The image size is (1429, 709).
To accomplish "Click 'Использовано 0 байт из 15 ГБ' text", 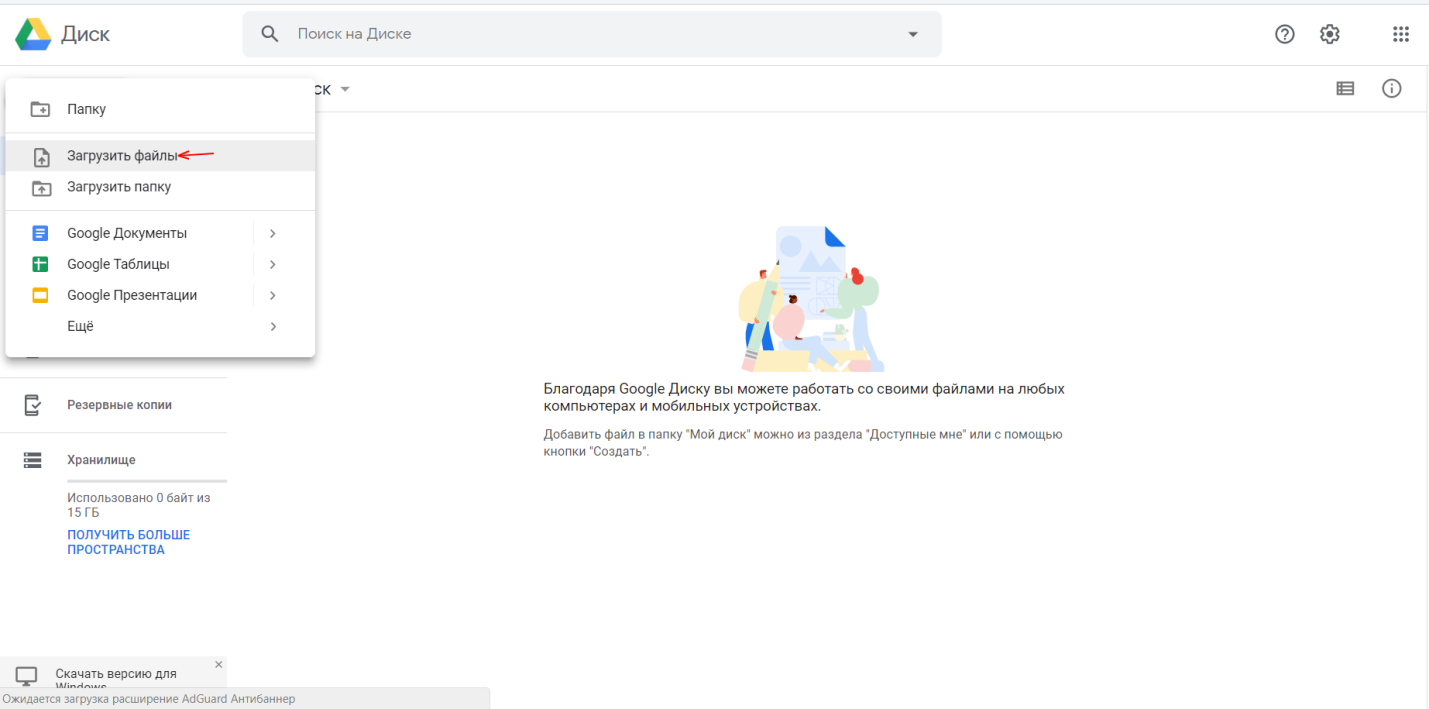I will pyautogui.click(x=139, y=505).
